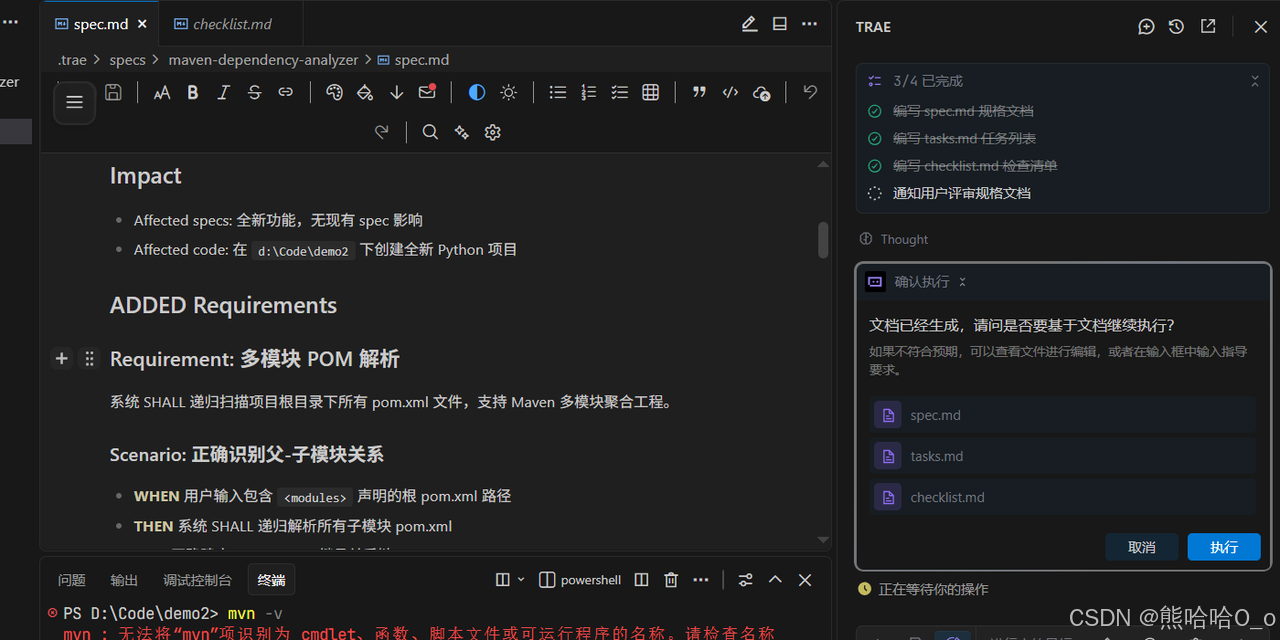Click the paint bucket fill icon
The height and width of the screenshot is (640, 1280).
(x=366, y=92)
